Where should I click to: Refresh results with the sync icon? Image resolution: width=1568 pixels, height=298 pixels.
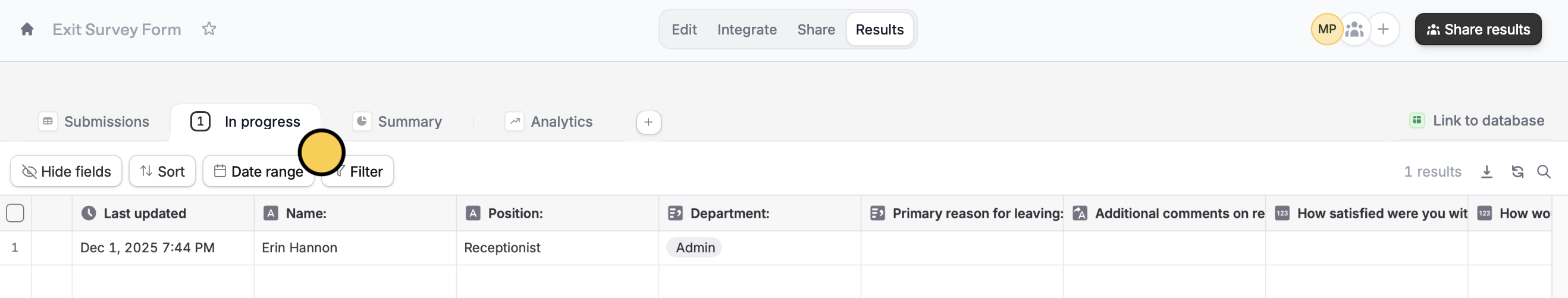pyautogui.click(x=1517, y=172)
